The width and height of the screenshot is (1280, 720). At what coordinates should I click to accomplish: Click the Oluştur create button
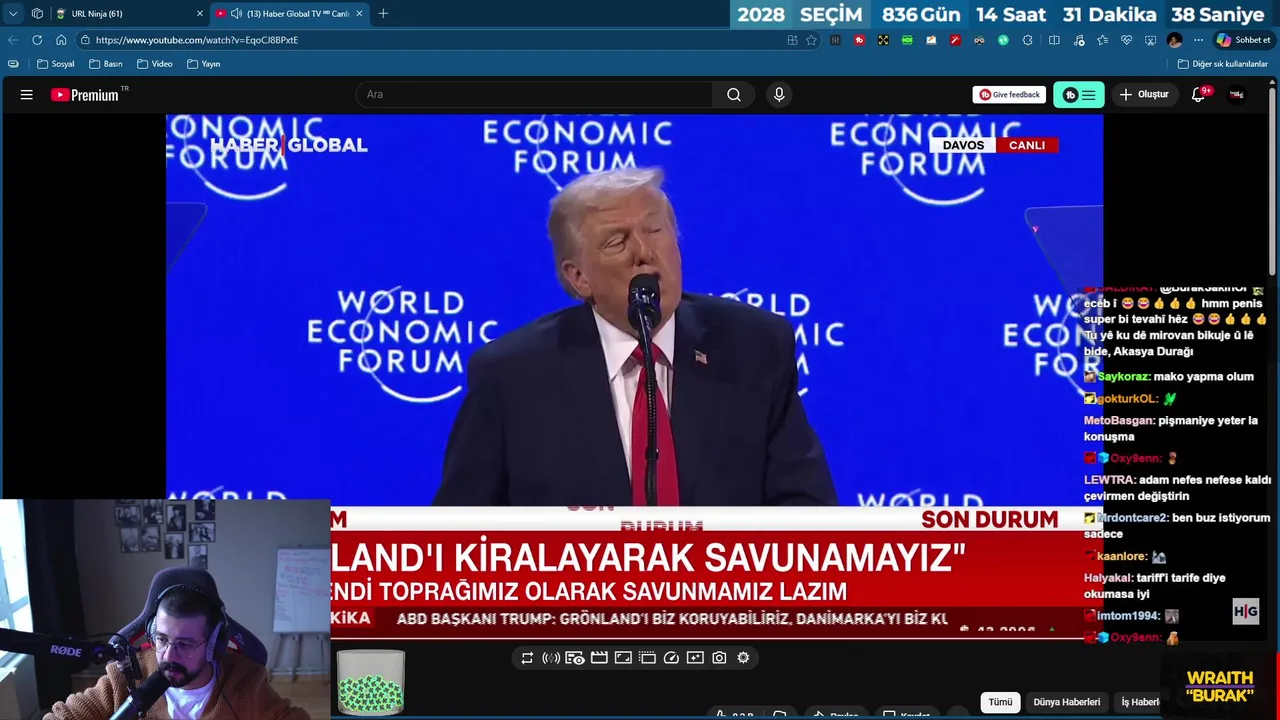point(1144,95)
